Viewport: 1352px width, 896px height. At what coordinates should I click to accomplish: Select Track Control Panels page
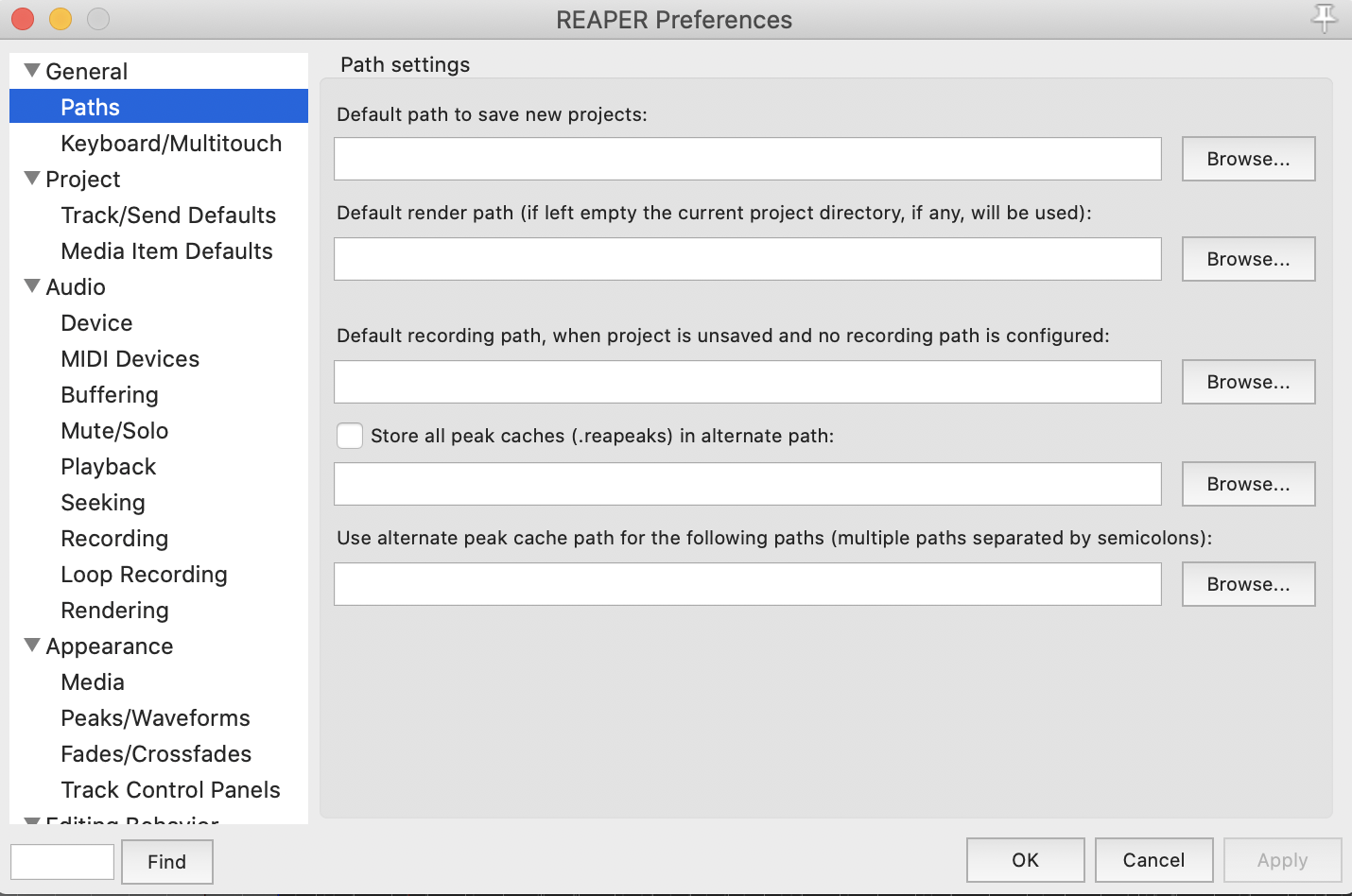(x=170, y=789)
